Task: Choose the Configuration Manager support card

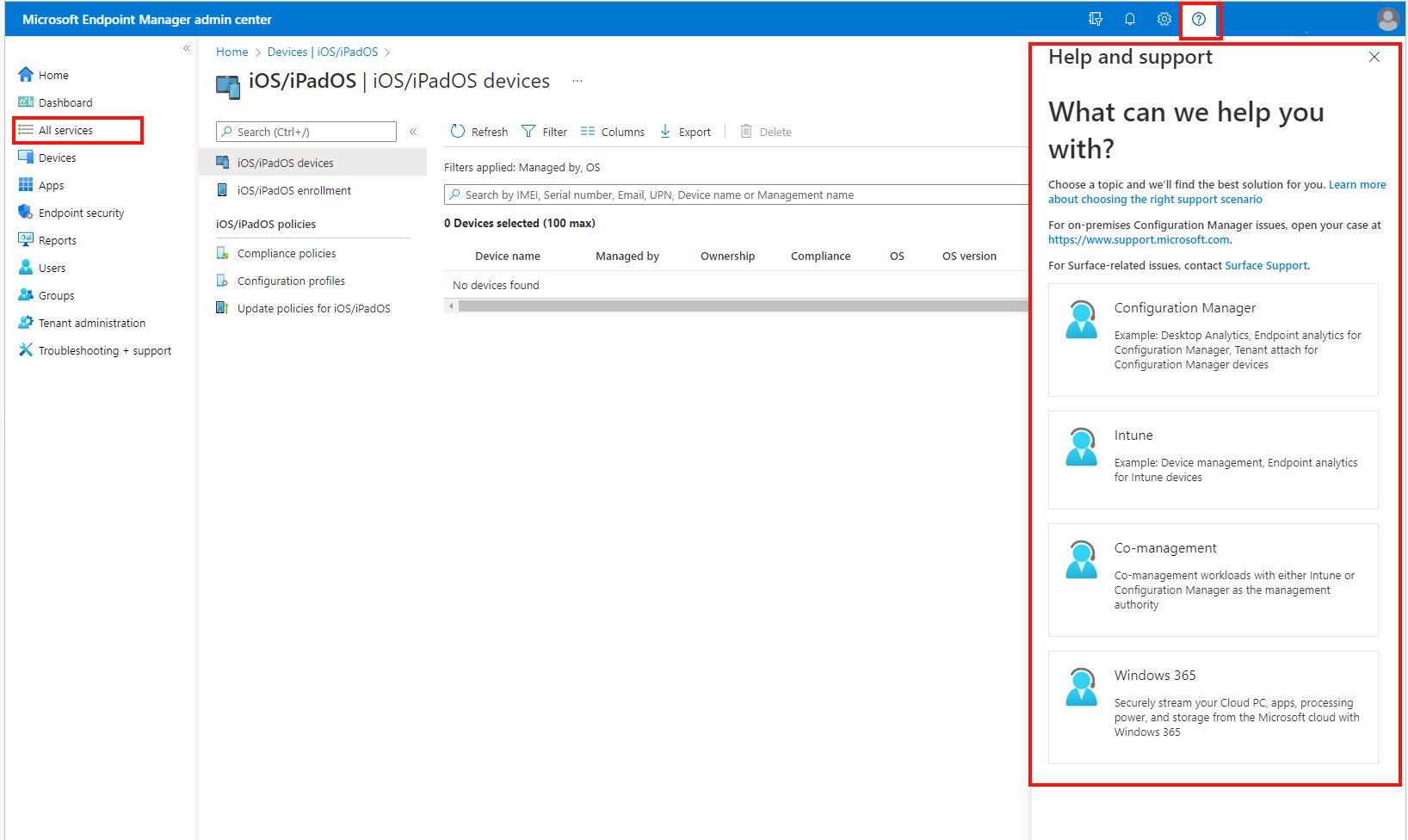Action: pos(1213,340)
